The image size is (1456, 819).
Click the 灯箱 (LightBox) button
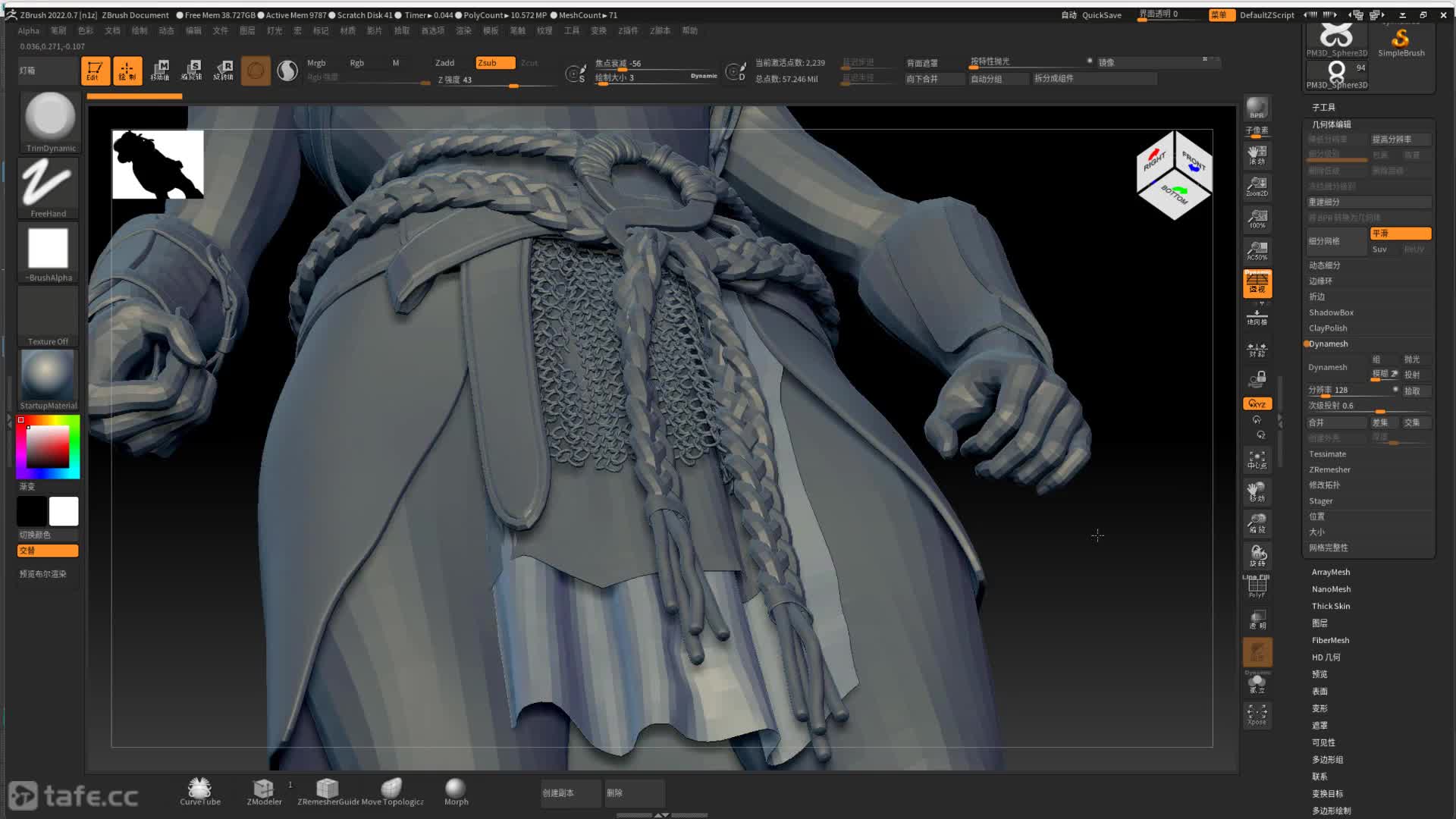(x=47, y=71)
